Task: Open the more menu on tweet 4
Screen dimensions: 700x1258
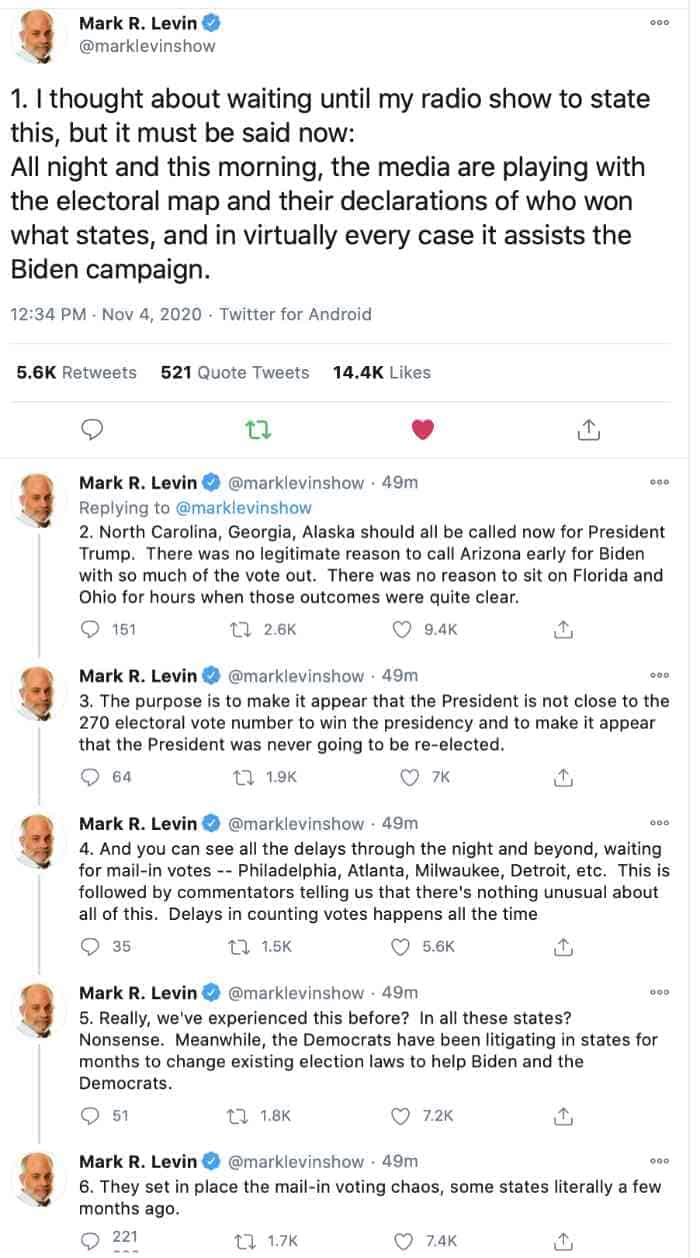Action: click(x=659, y=824)
